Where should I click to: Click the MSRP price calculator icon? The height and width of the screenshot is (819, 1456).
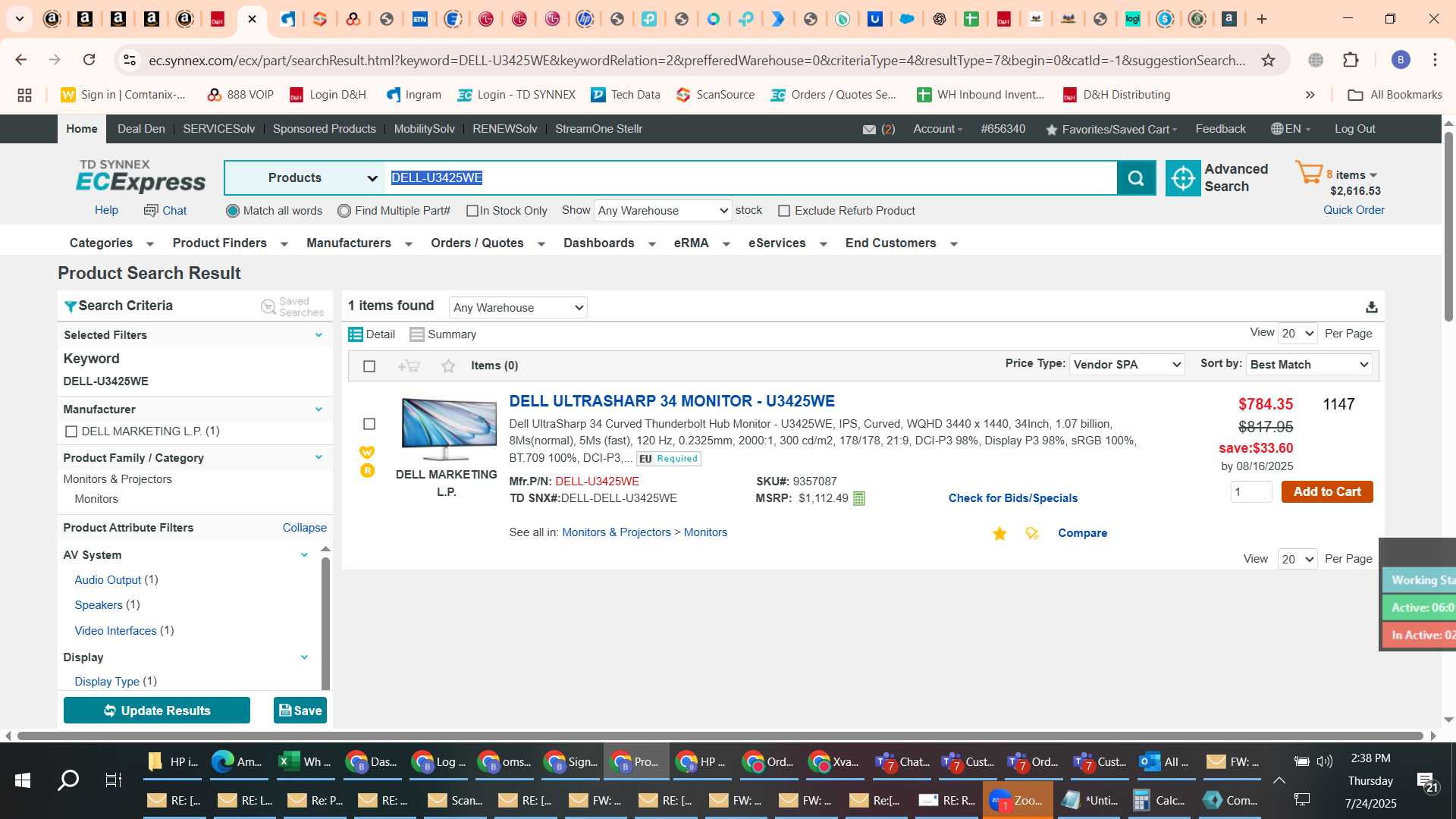click(859, 499)
